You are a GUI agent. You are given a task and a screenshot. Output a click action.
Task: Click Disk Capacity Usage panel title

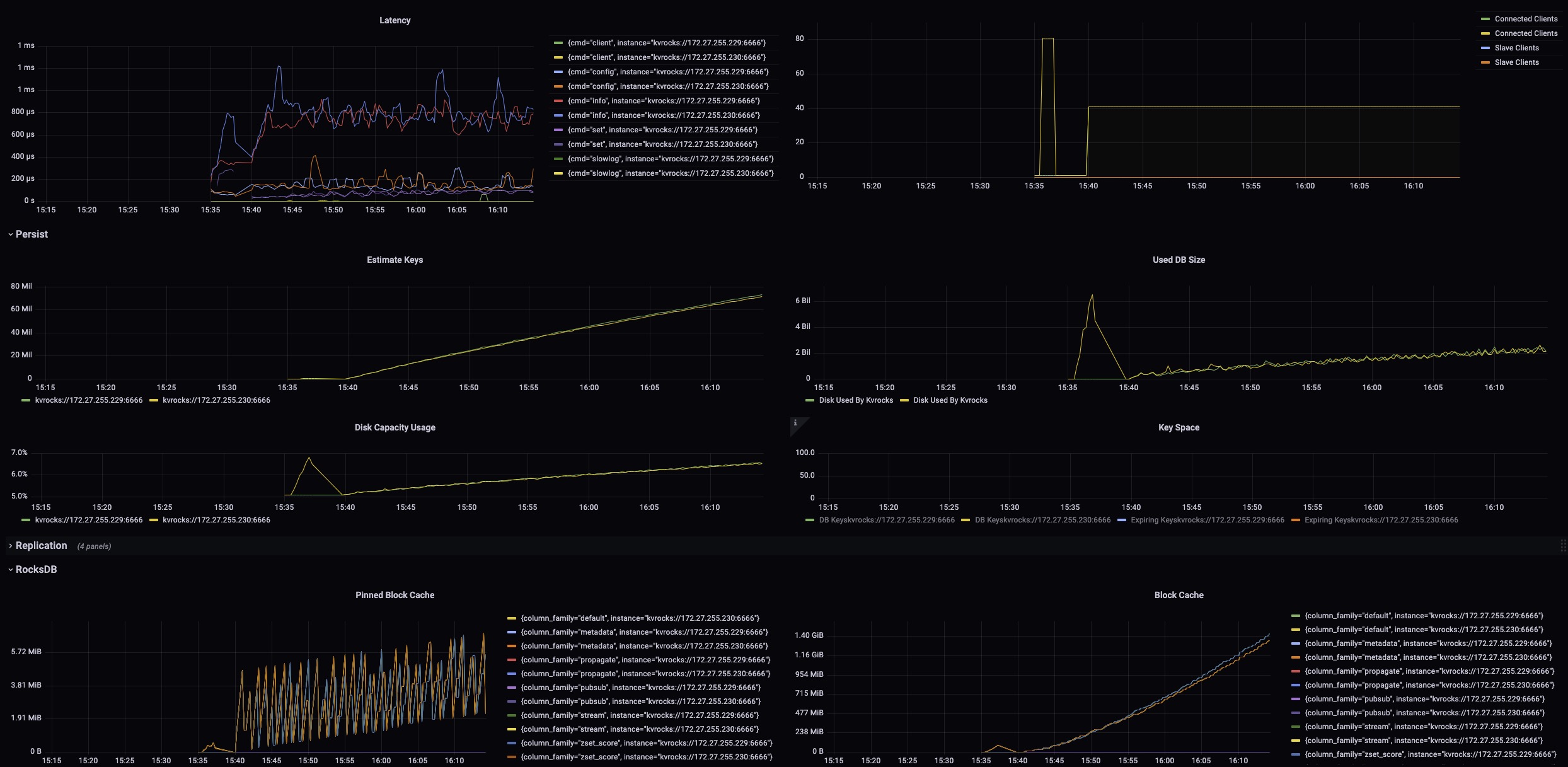tap(395, 427)
